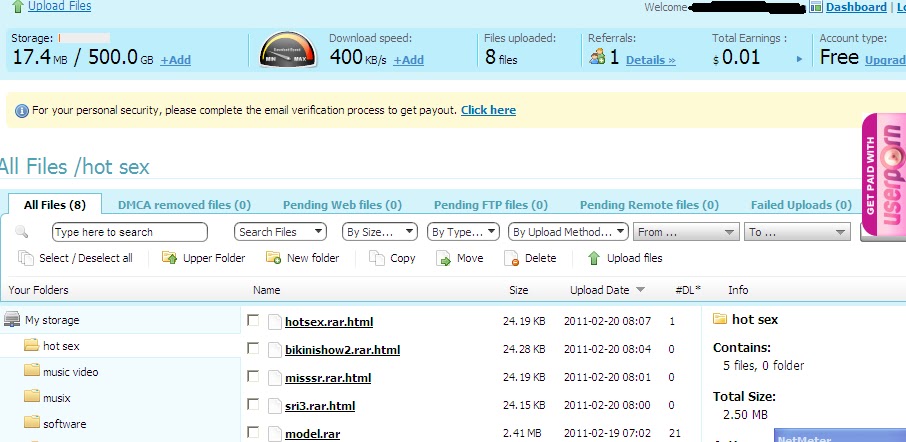
Task: Click the Delete icon
Action: 511,258
